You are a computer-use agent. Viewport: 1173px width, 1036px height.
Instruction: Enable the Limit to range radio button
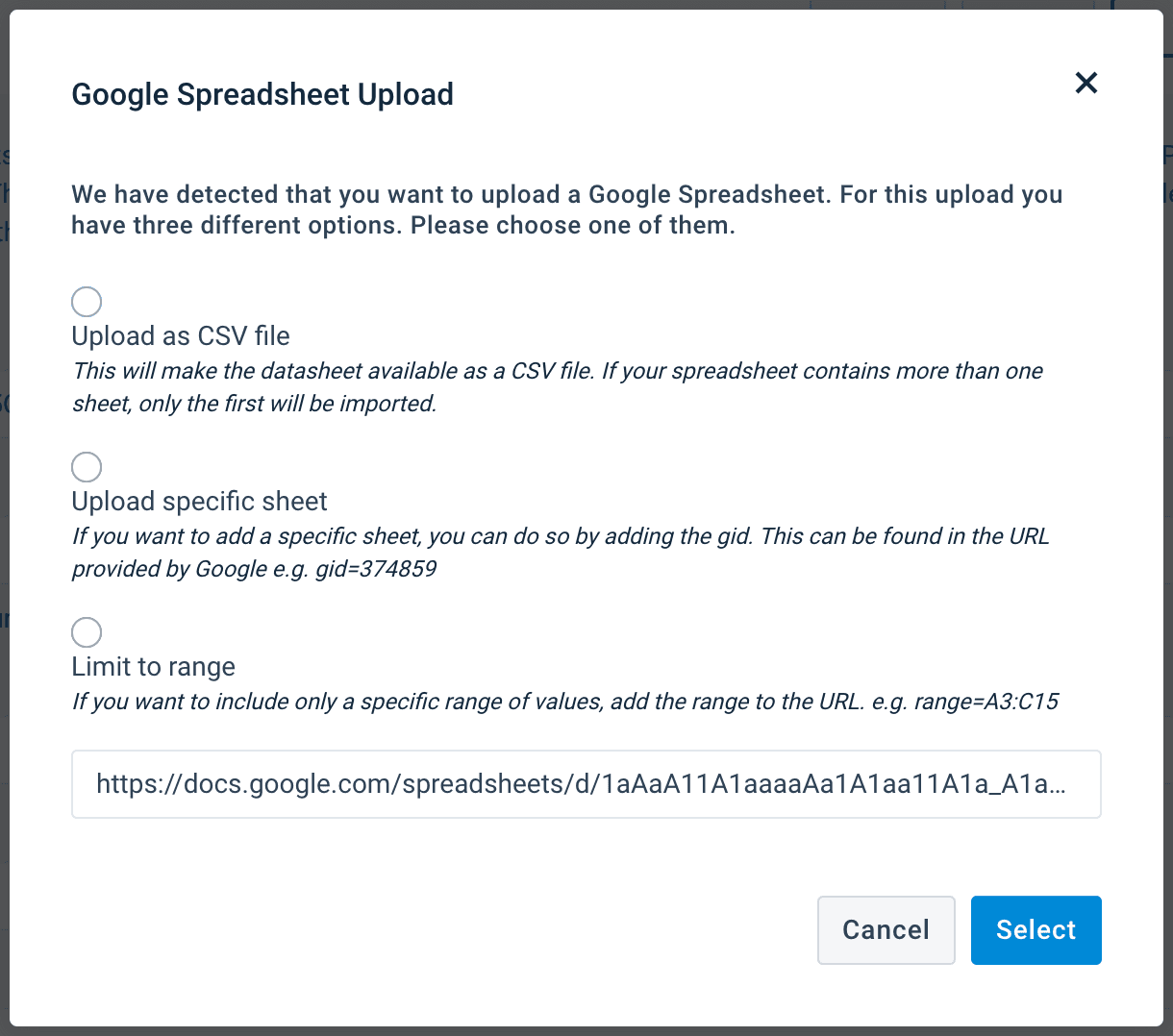click(87, 632)
